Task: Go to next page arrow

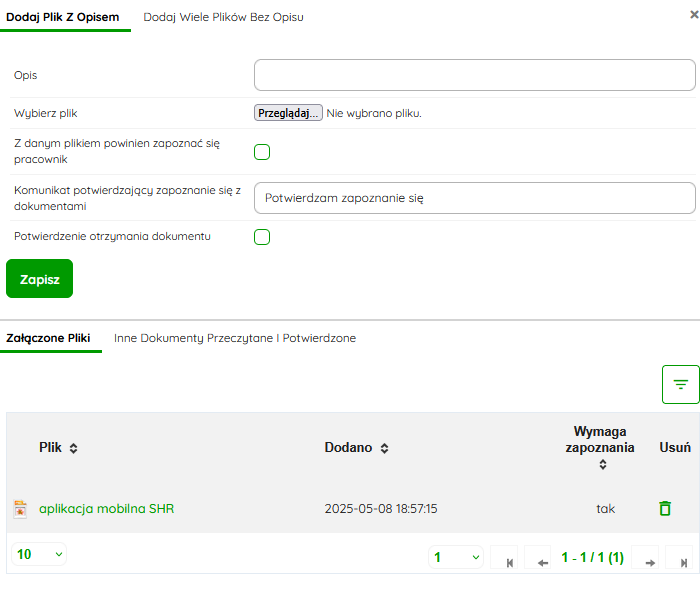Action: tap(649, 558)
